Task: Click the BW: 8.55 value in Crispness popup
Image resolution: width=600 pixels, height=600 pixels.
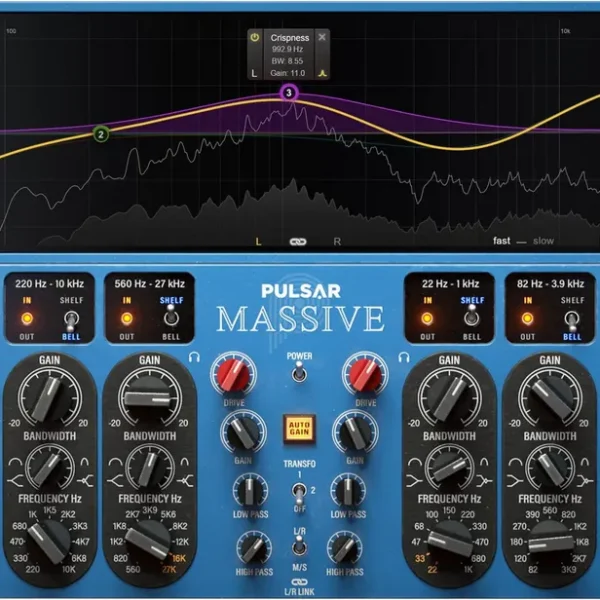Action: pos(287,61)
